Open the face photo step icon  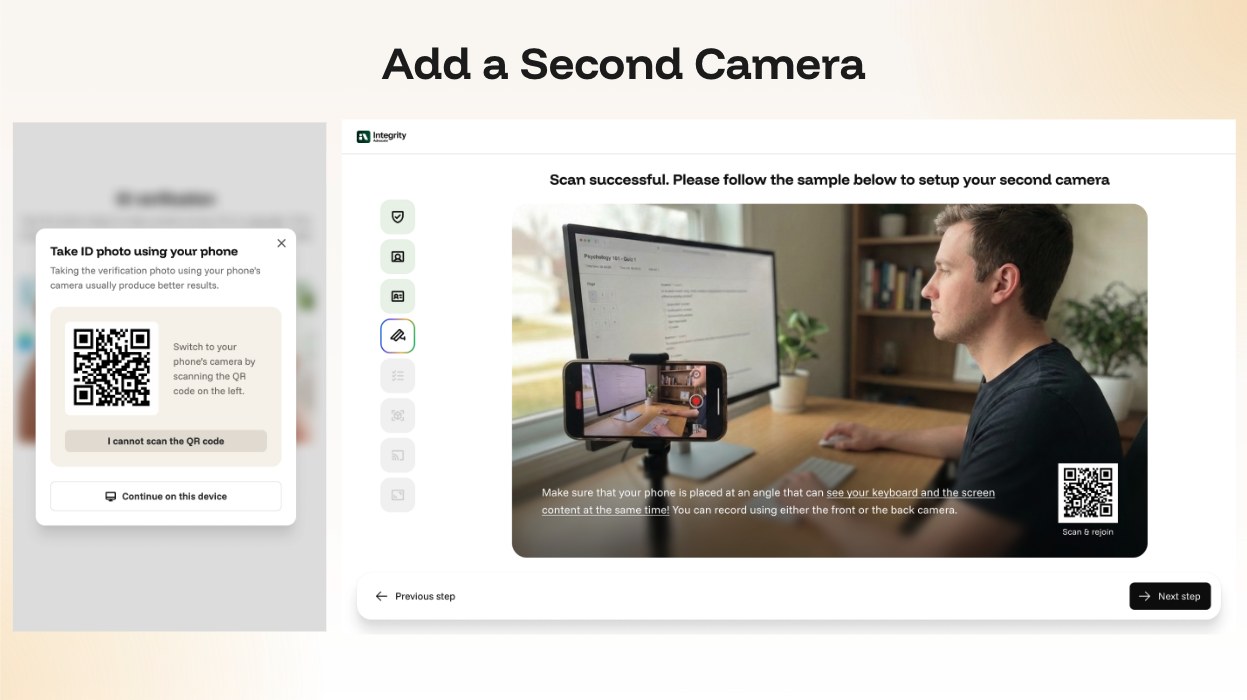397,257
